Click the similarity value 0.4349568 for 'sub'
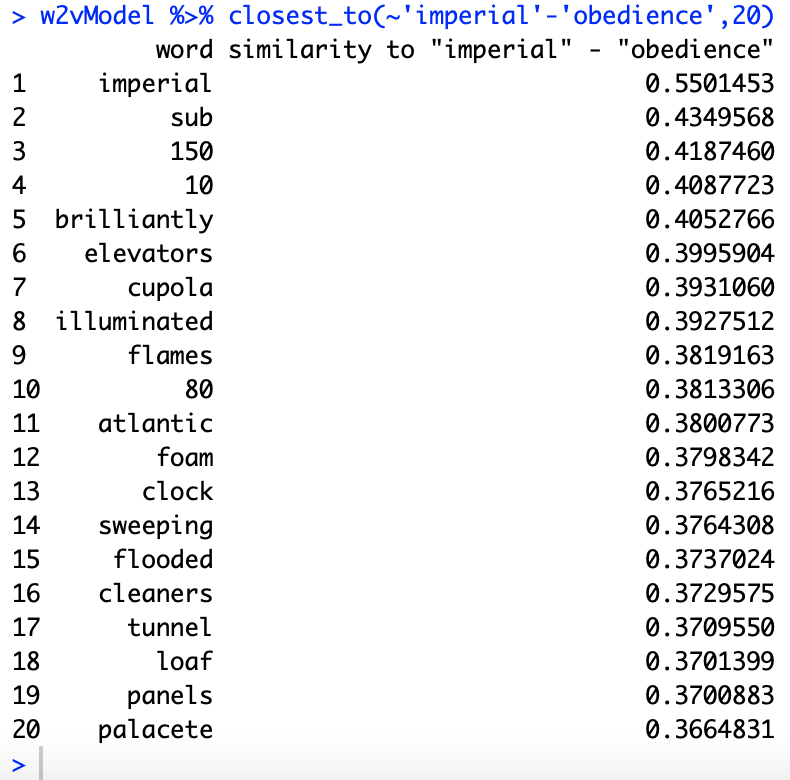790x780 pixels. pyautogui.click(x=710, y=118)
